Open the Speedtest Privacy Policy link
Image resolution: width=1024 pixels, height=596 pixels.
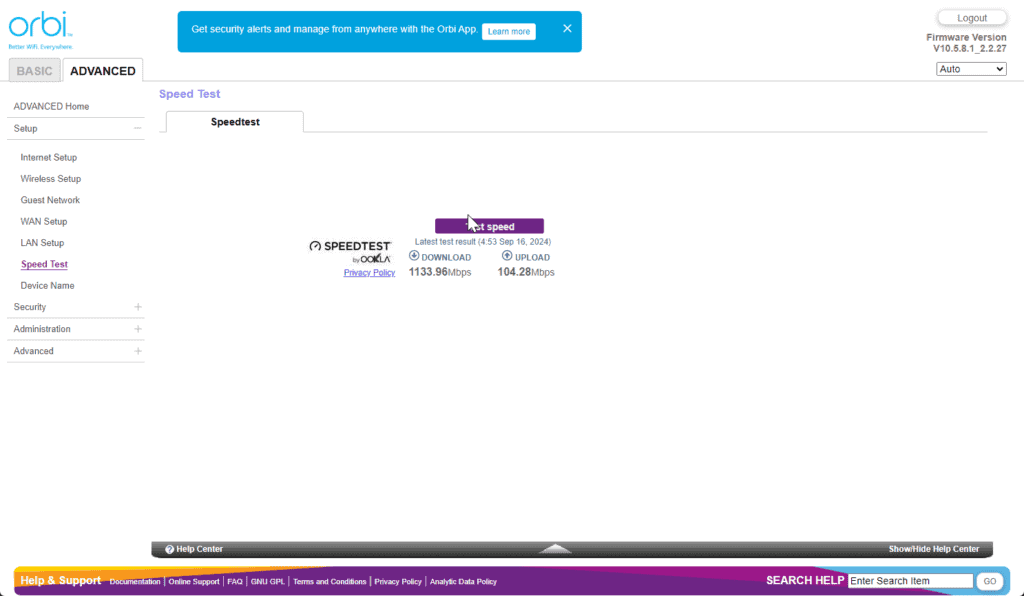pyautogui.click(x=369, y=273)
